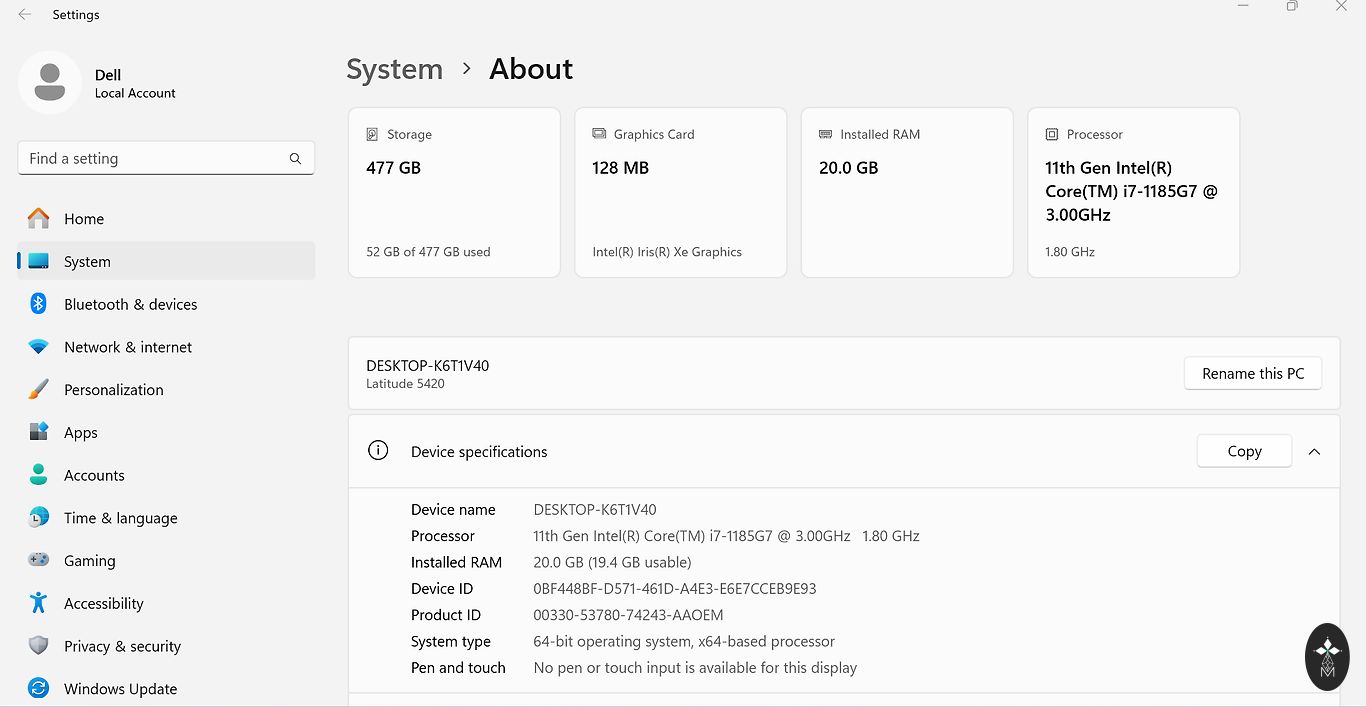Collapse the Device specifications section
Viewport: 1366px width, 707px height.
[x=1314, y=452]
